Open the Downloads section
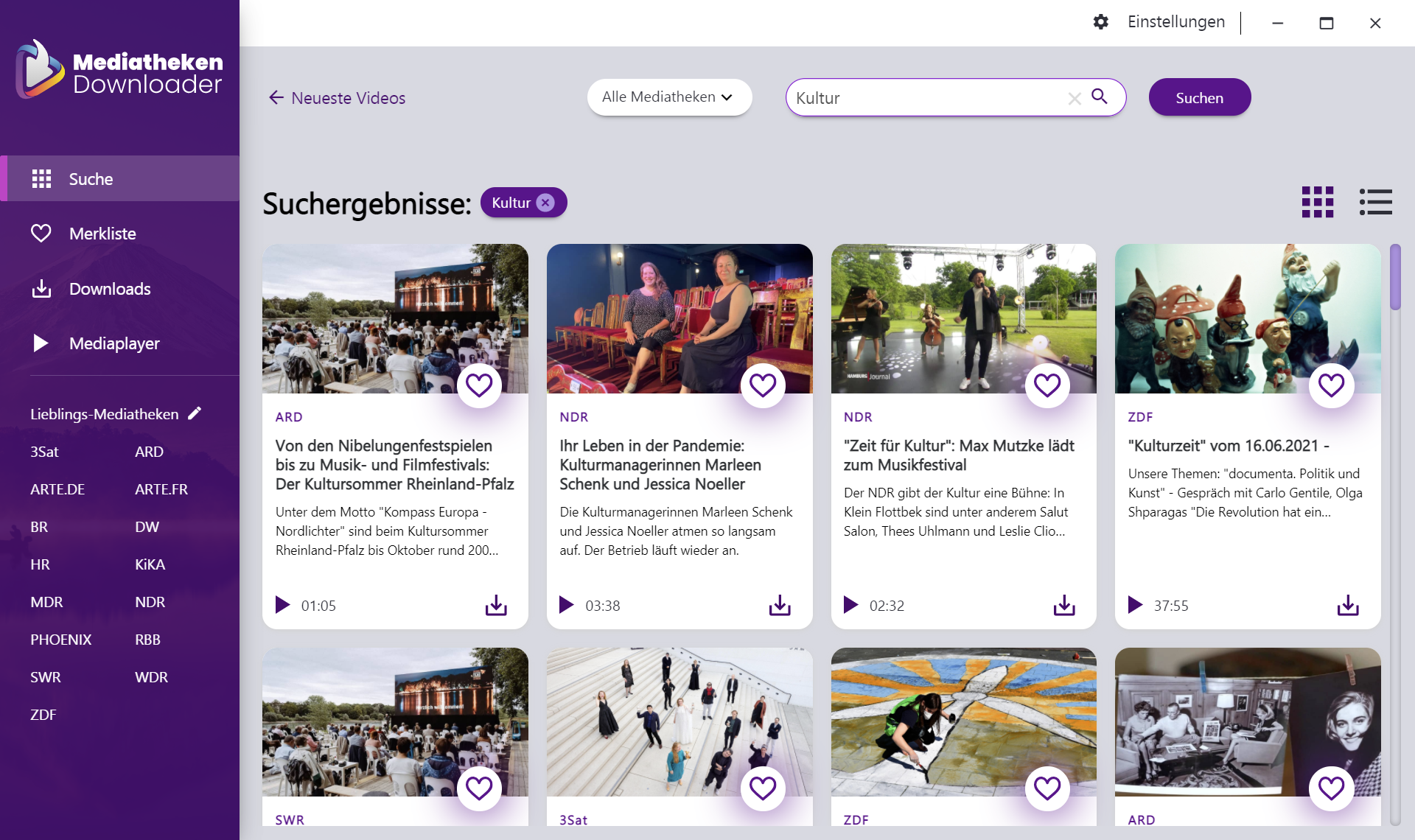Viewport: 1415px width, 840px height. coord(109,289)
